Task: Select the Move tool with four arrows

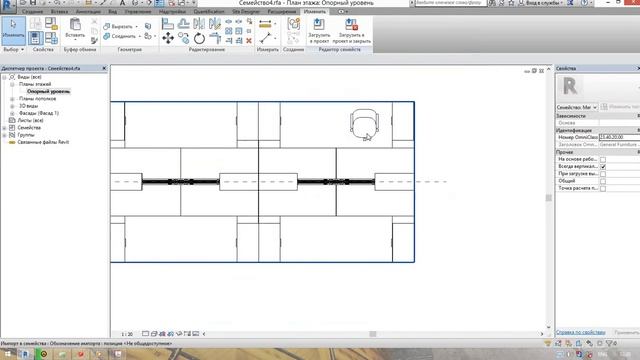Action: (x=168, y=38)
